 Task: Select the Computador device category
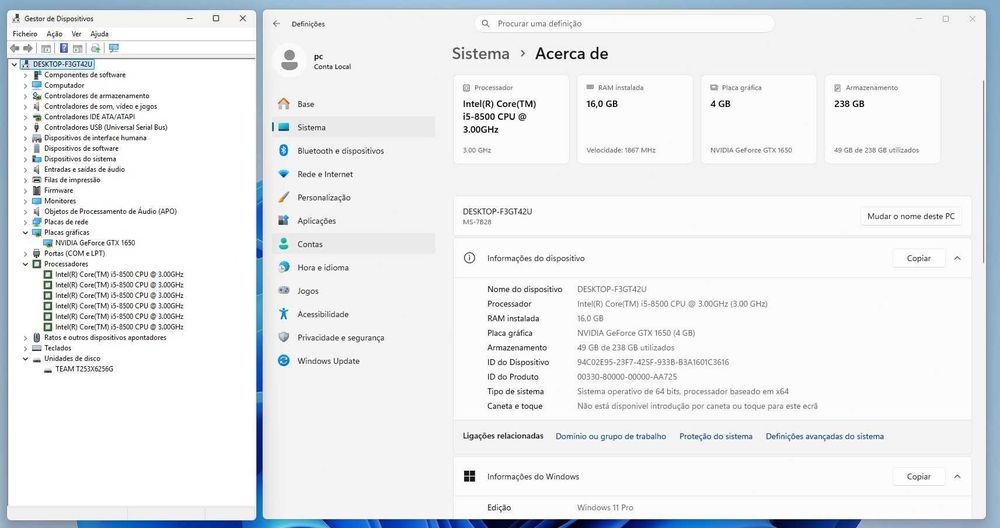point(64,85)
